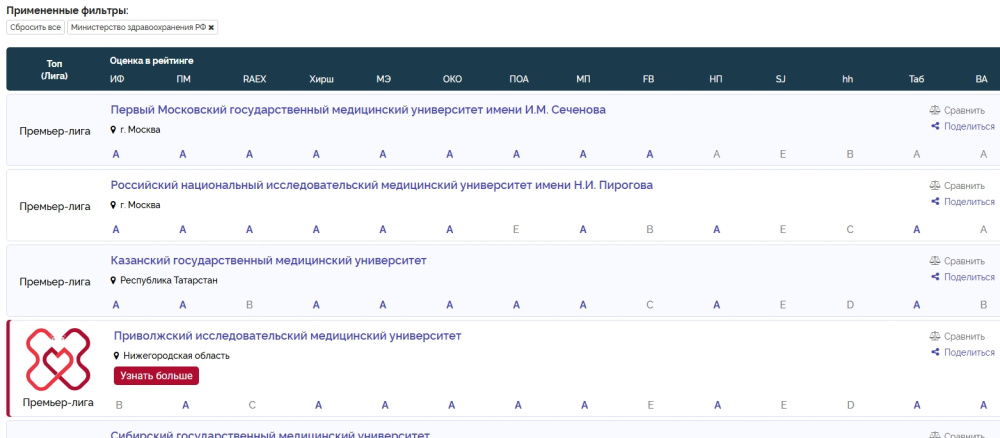Click RAEX grade C in Приволжский row
The image size is (1000, 438).
[252, 405]
